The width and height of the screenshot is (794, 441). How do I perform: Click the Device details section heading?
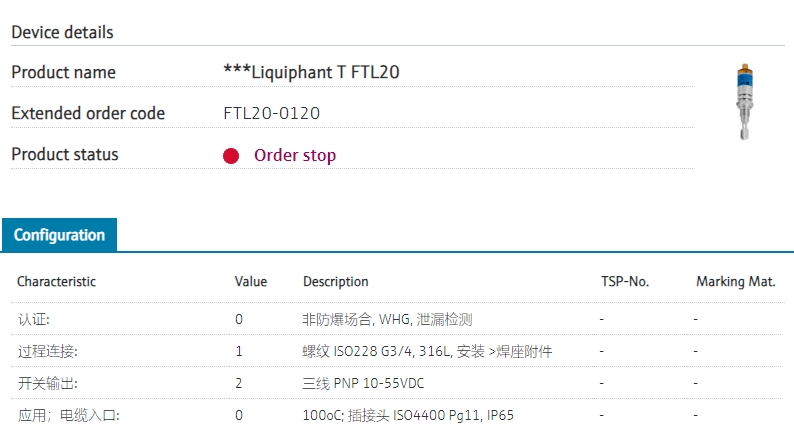pyautogui.click(x=62, y=32)
